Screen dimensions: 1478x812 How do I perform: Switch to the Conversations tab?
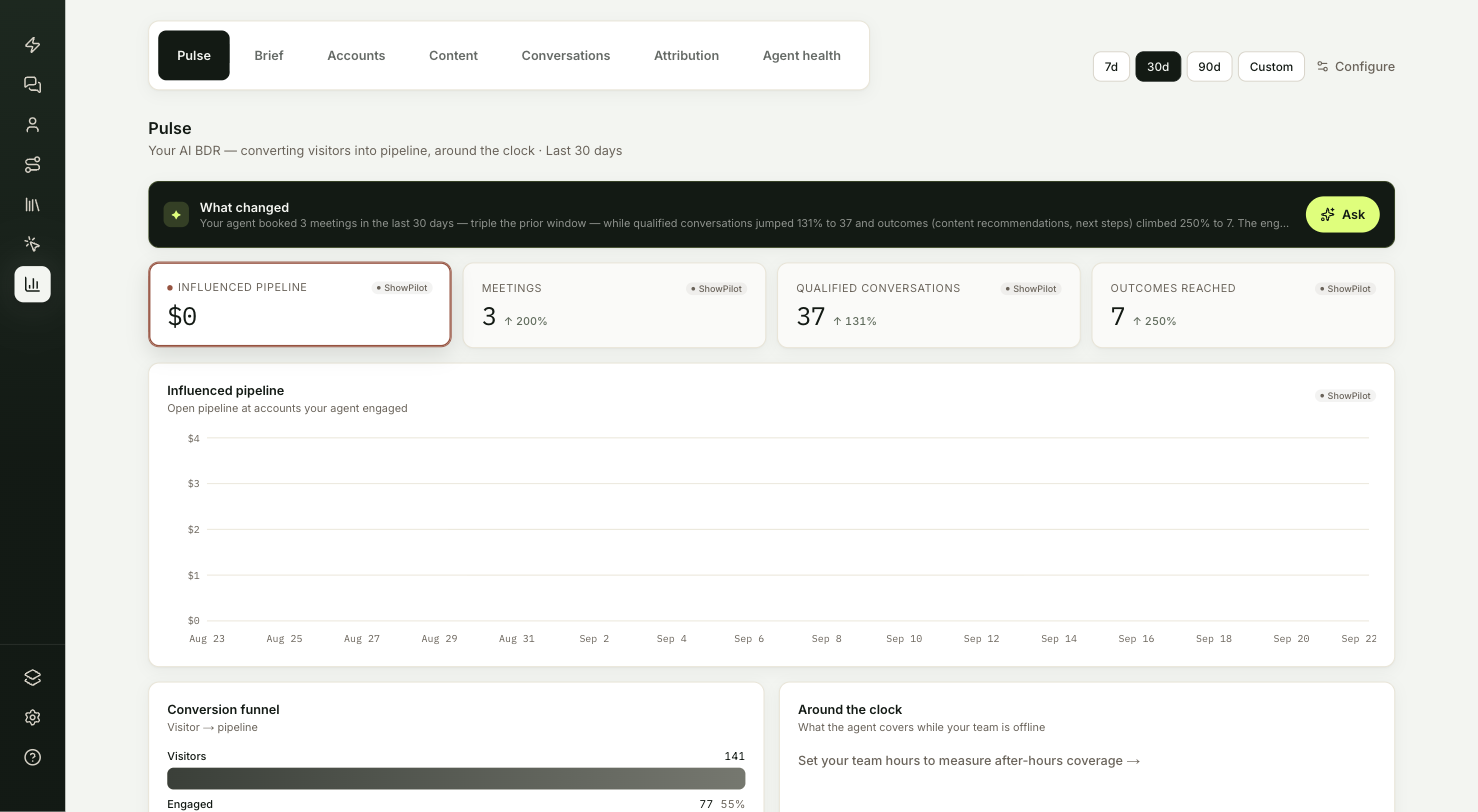(x=566, y=55)
